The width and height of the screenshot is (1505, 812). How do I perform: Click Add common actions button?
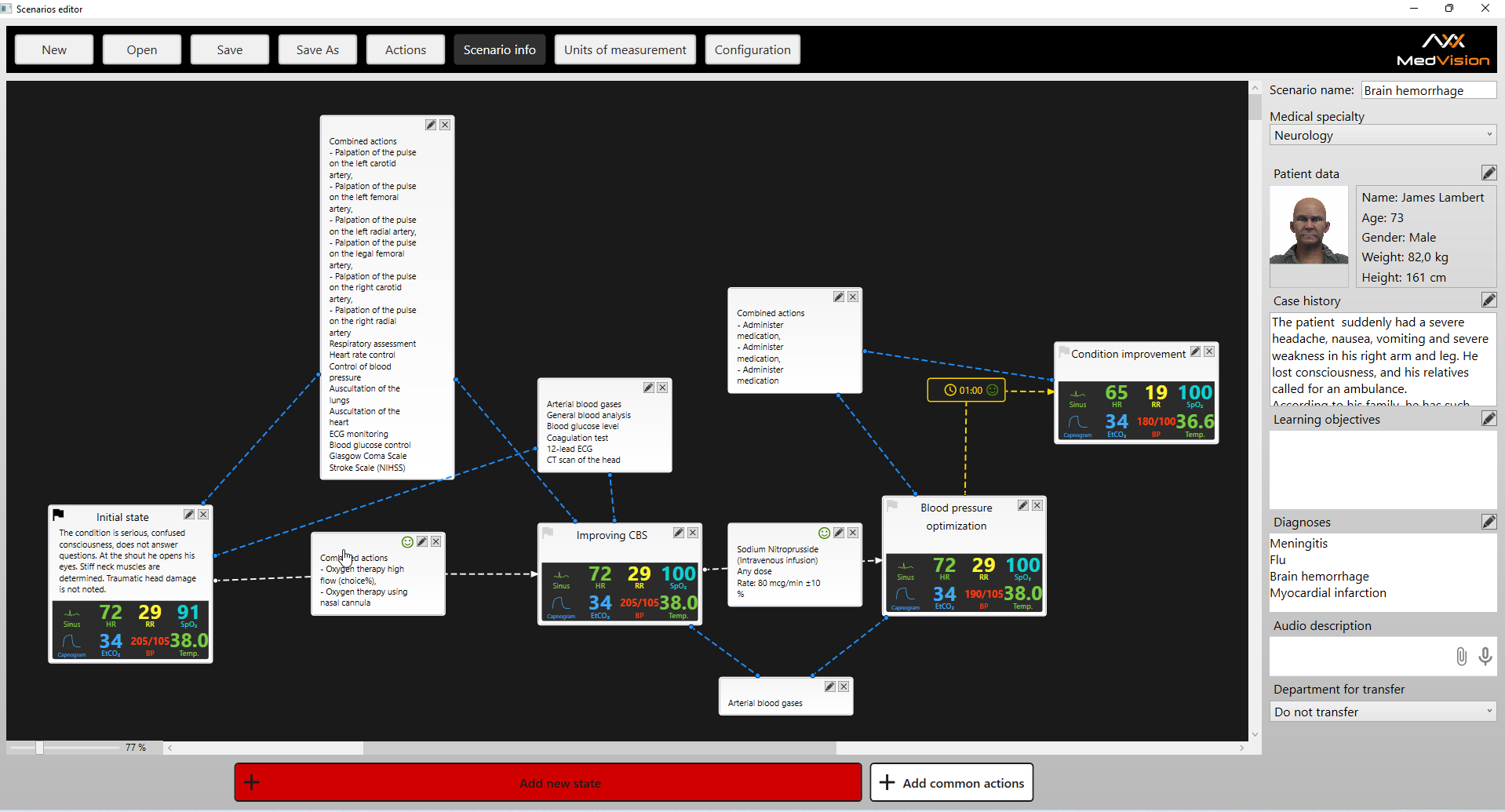click(x=951, y=782)
